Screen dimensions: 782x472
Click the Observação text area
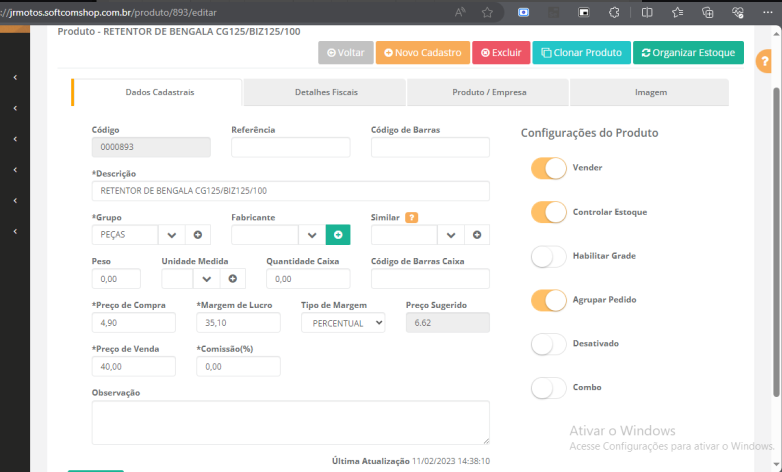coord(290,422)
